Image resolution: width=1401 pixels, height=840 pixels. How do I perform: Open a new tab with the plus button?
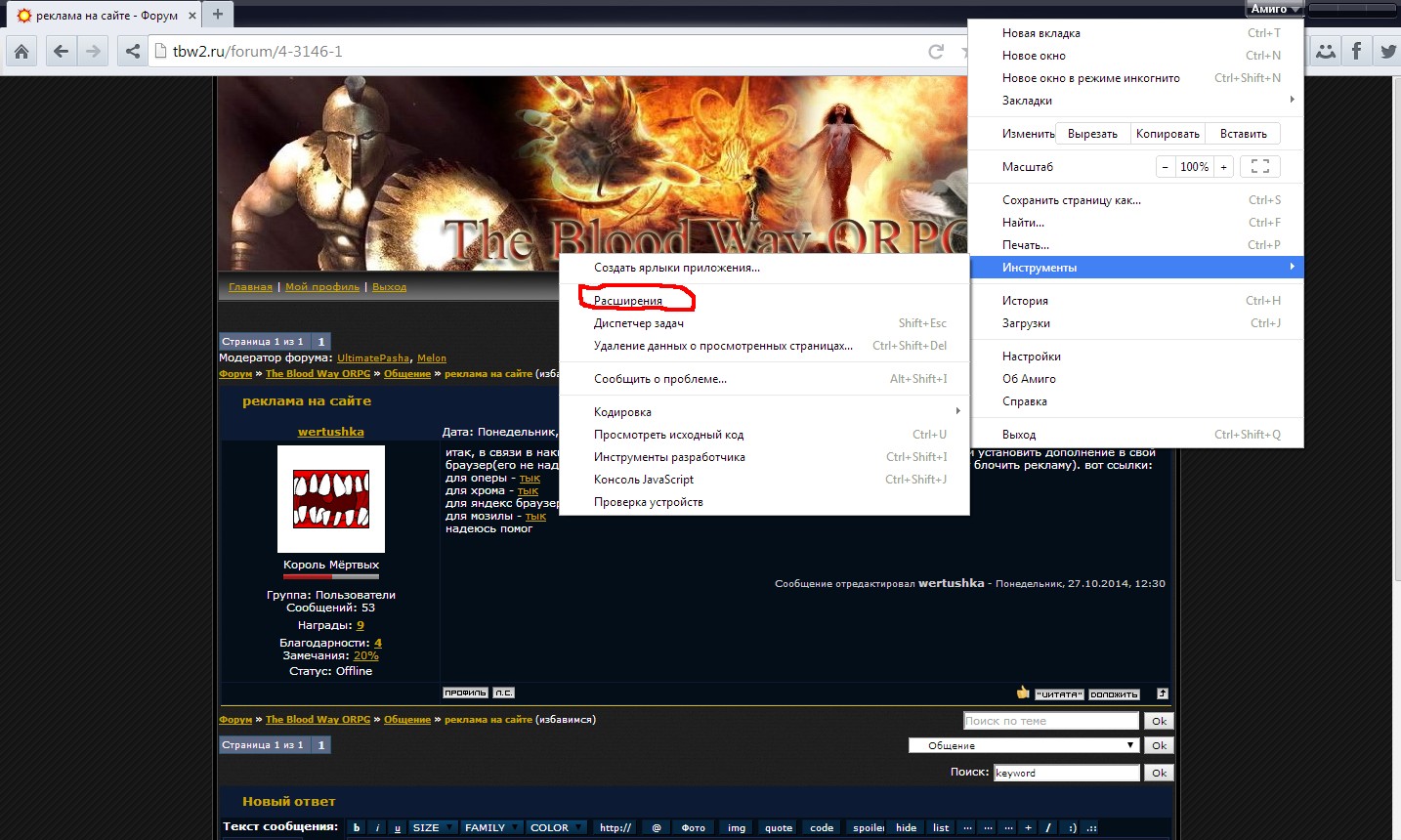click(218, 15)
